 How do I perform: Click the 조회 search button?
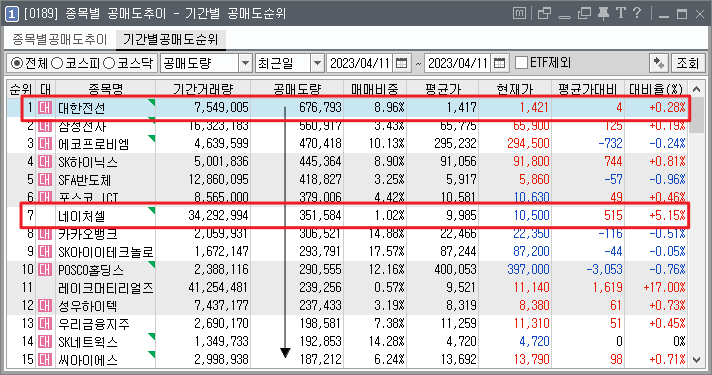(x=687, y=63)
